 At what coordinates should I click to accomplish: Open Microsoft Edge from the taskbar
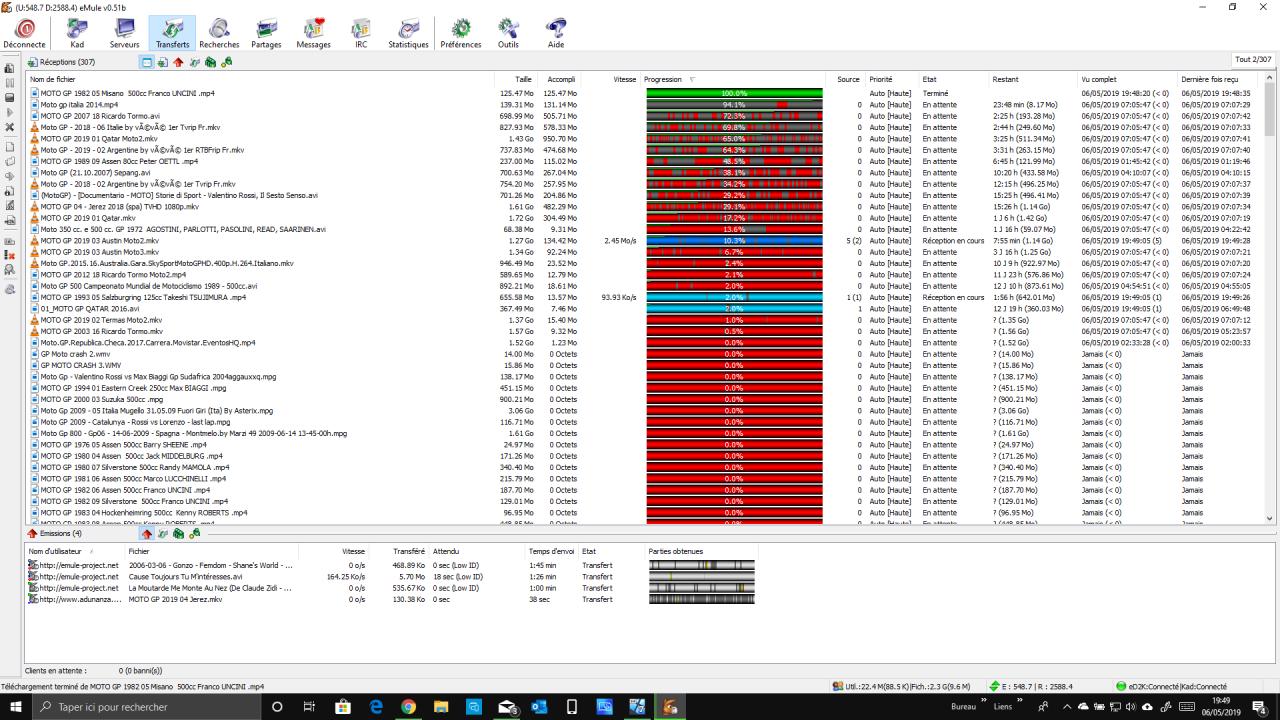376,706
